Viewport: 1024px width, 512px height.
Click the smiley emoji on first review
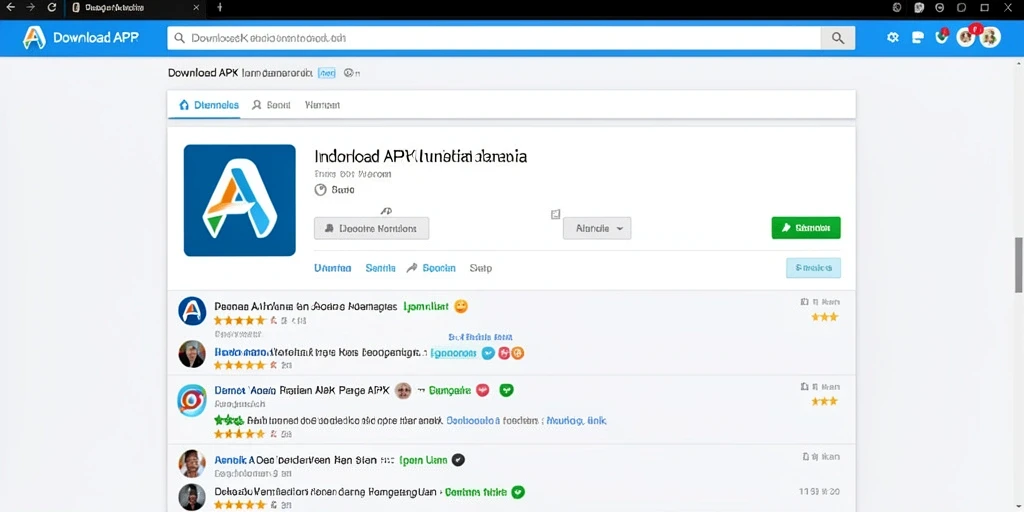(460, 306)
